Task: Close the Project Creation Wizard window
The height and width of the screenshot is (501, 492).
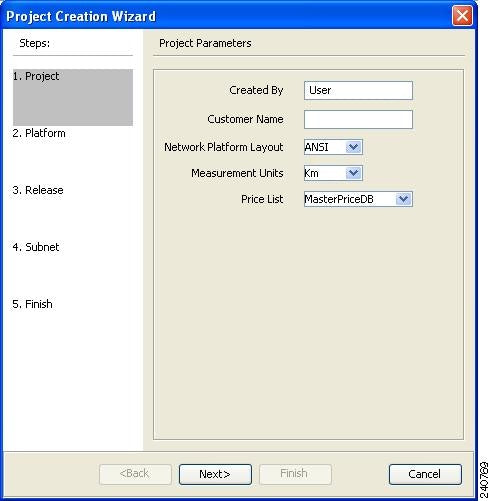Action: 462,15
